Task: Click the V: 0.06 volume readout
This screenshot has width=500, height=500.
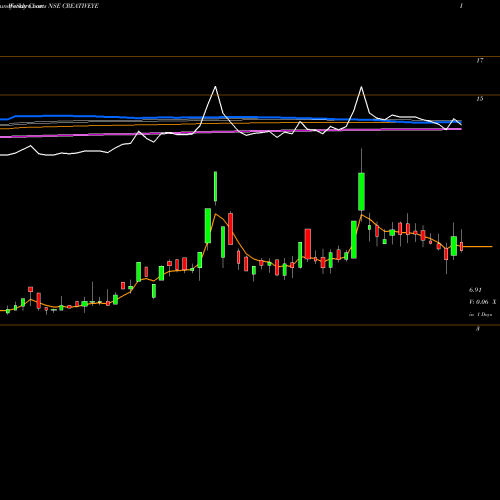Action: coord(479,302)
